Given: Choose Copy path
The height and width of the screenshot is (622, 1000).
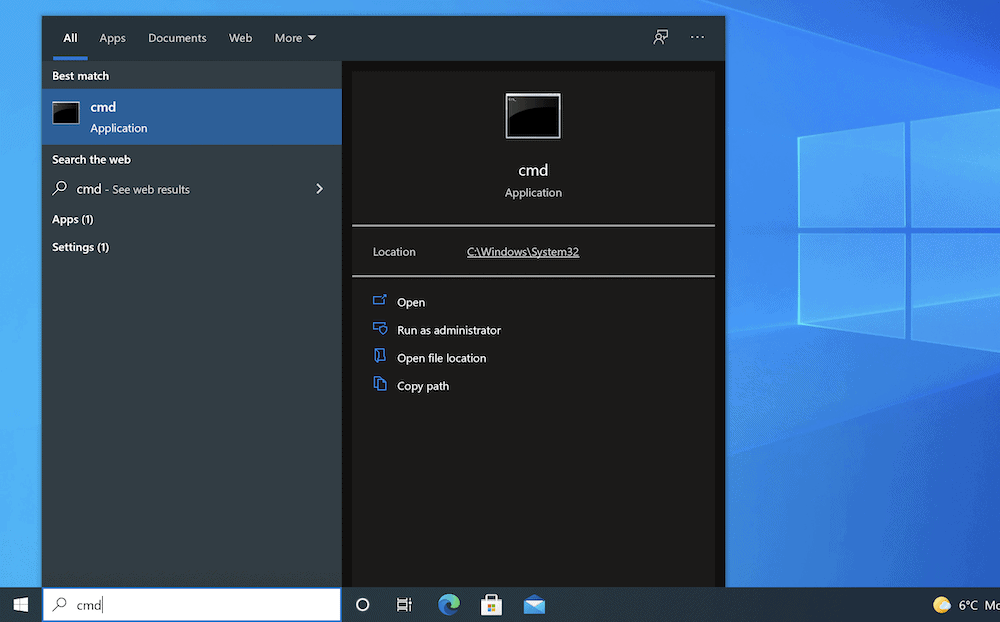Looking at the screenshot, I should click(423, 387).
